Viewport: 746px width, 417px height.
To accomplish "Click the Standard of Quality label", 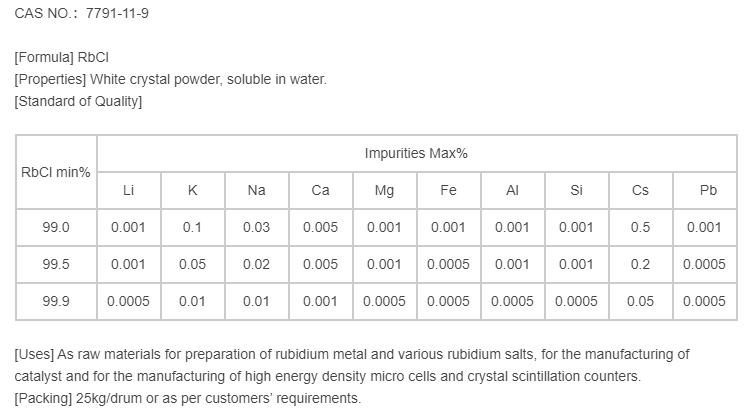I will click(x=78, y=101).
